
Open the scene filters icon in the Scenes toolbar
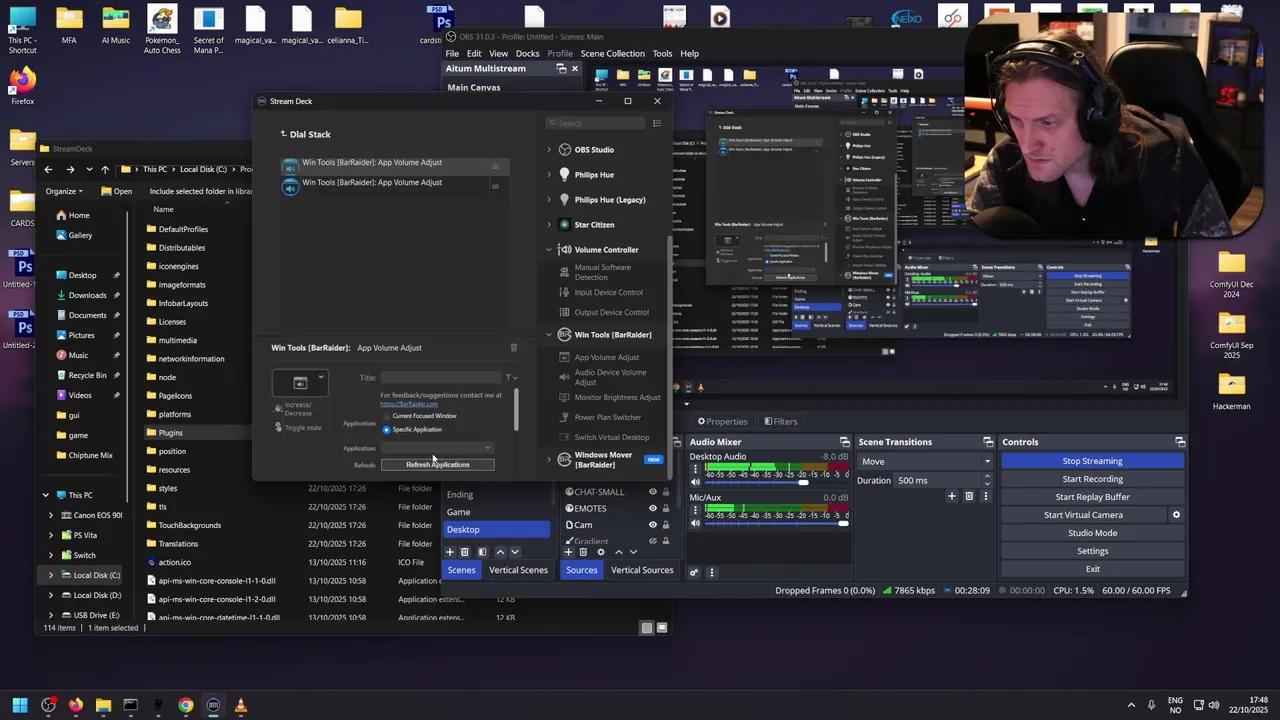pyautogui.click(x=482, y=552)
